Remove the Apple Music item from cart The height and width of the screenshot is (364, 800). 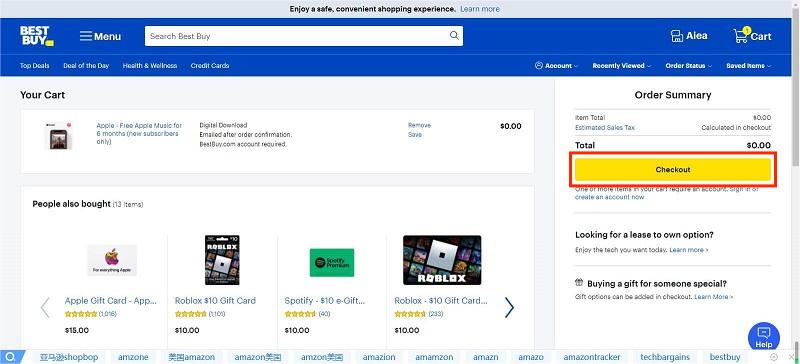[x=419, y=125]
